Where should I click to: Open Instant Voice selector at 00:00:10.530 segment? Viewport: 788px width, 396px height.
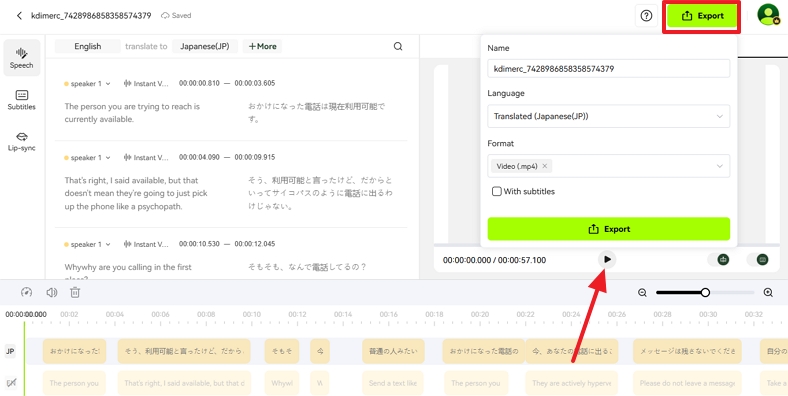coord(146,244)
